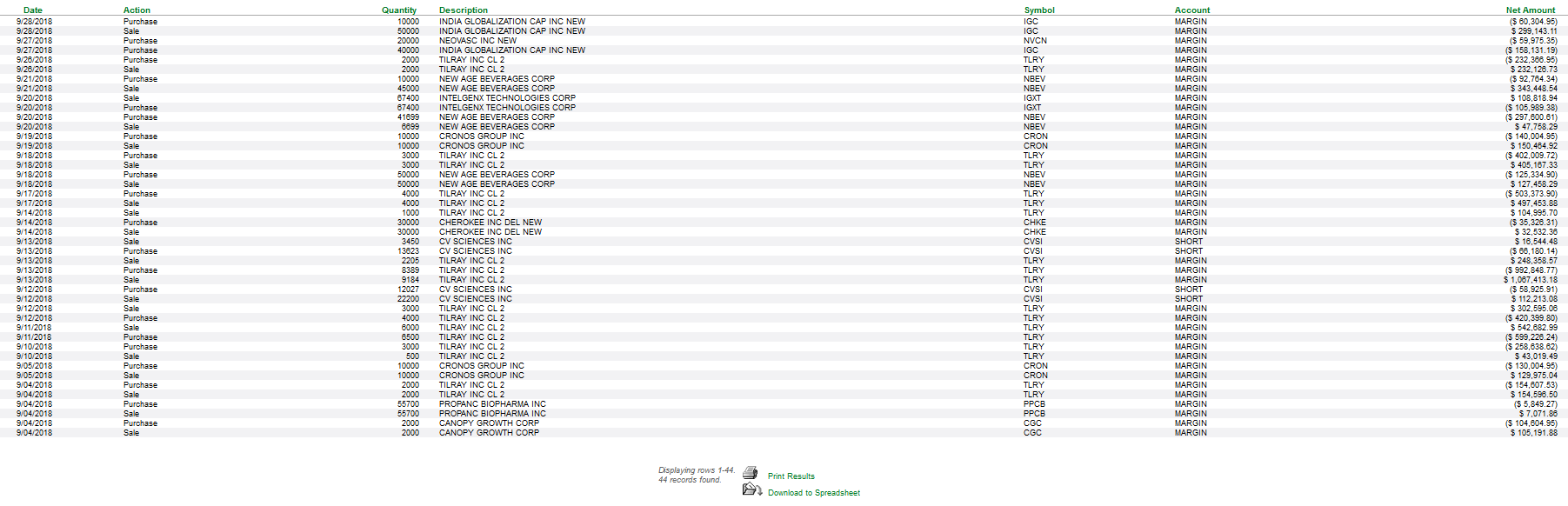Click the quantity cell 40000
This screenshot has height=506, width=1568.
coord(408,50)
